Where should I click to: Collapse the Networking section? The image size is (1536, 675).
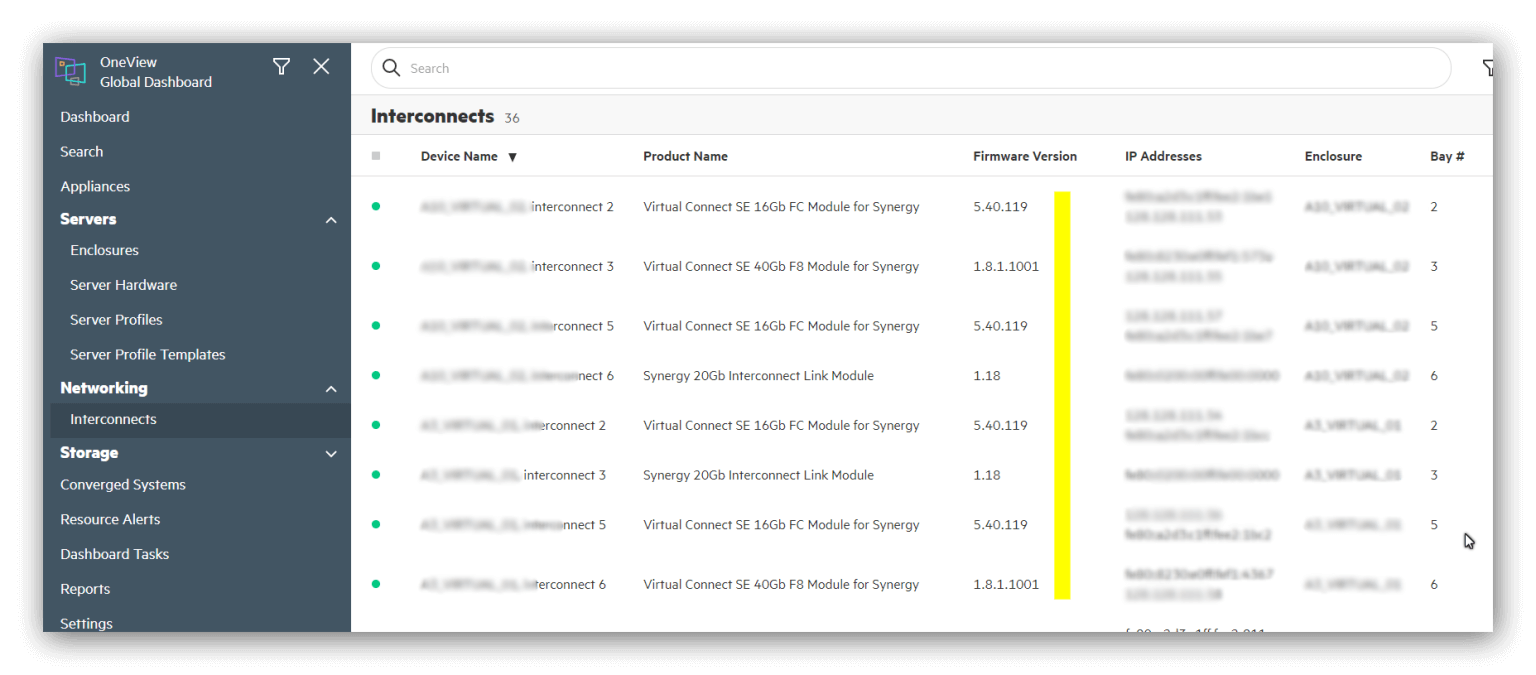(331, 388)
